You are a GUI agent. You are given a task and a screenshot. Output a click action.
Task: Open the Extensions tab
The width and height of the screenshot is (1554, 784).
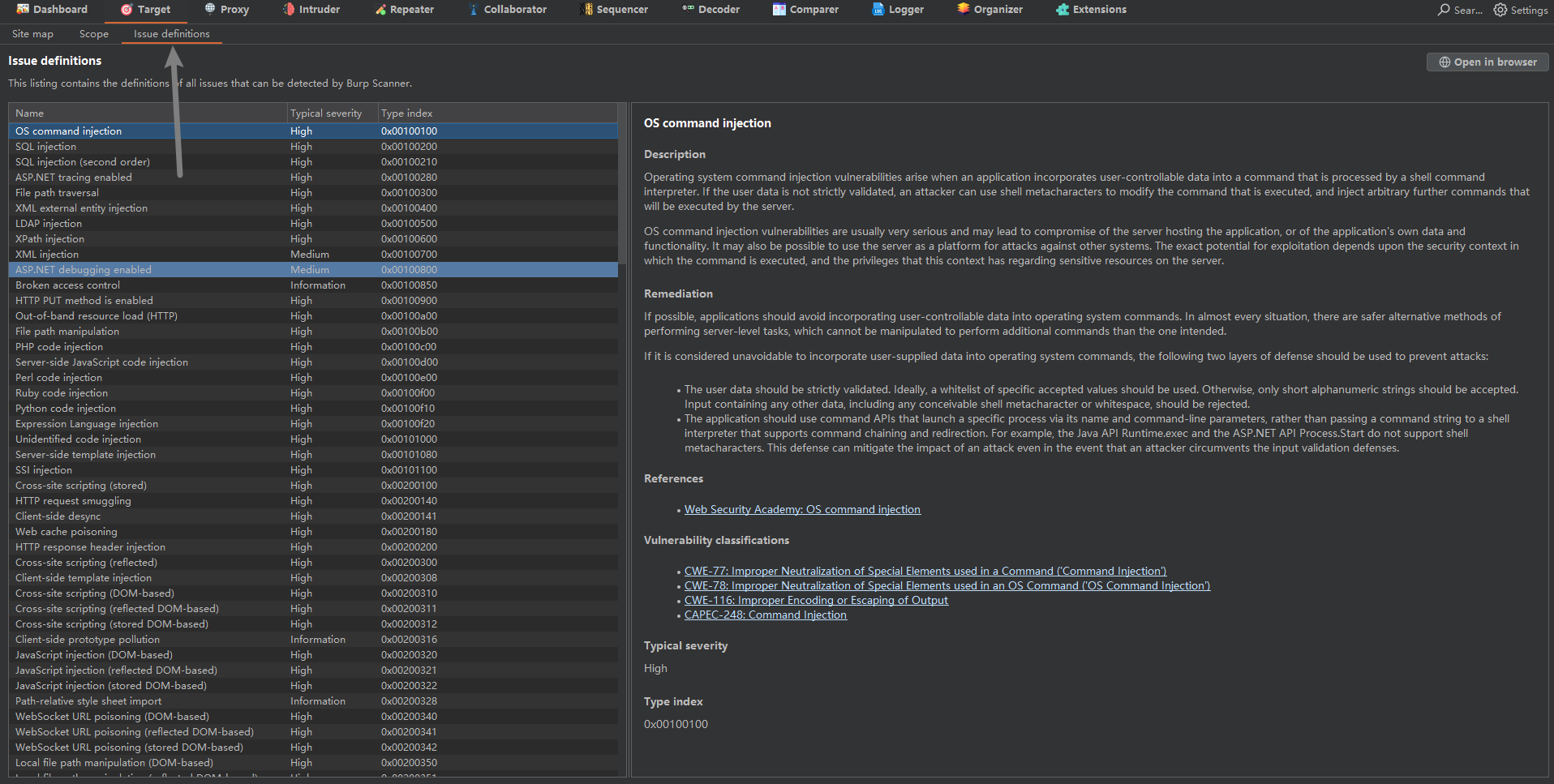pos(1091,10)
